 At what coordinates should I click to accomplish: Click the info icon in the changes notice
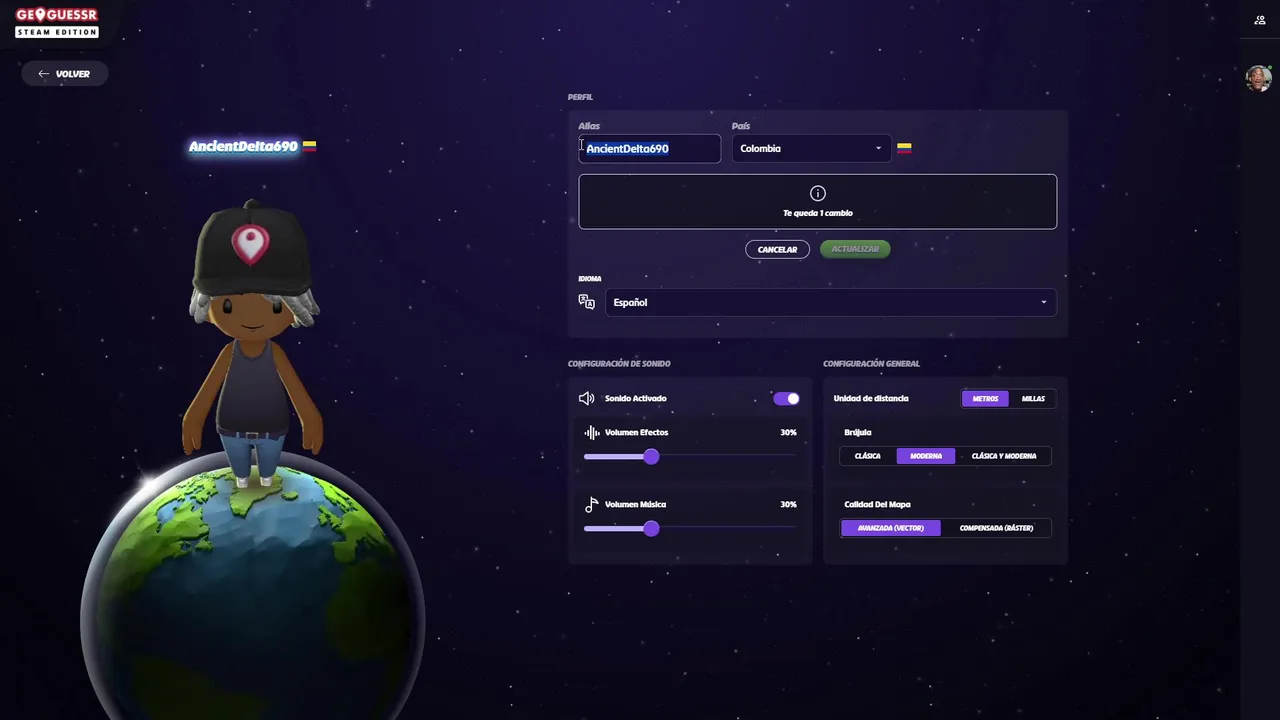(817, 193)
